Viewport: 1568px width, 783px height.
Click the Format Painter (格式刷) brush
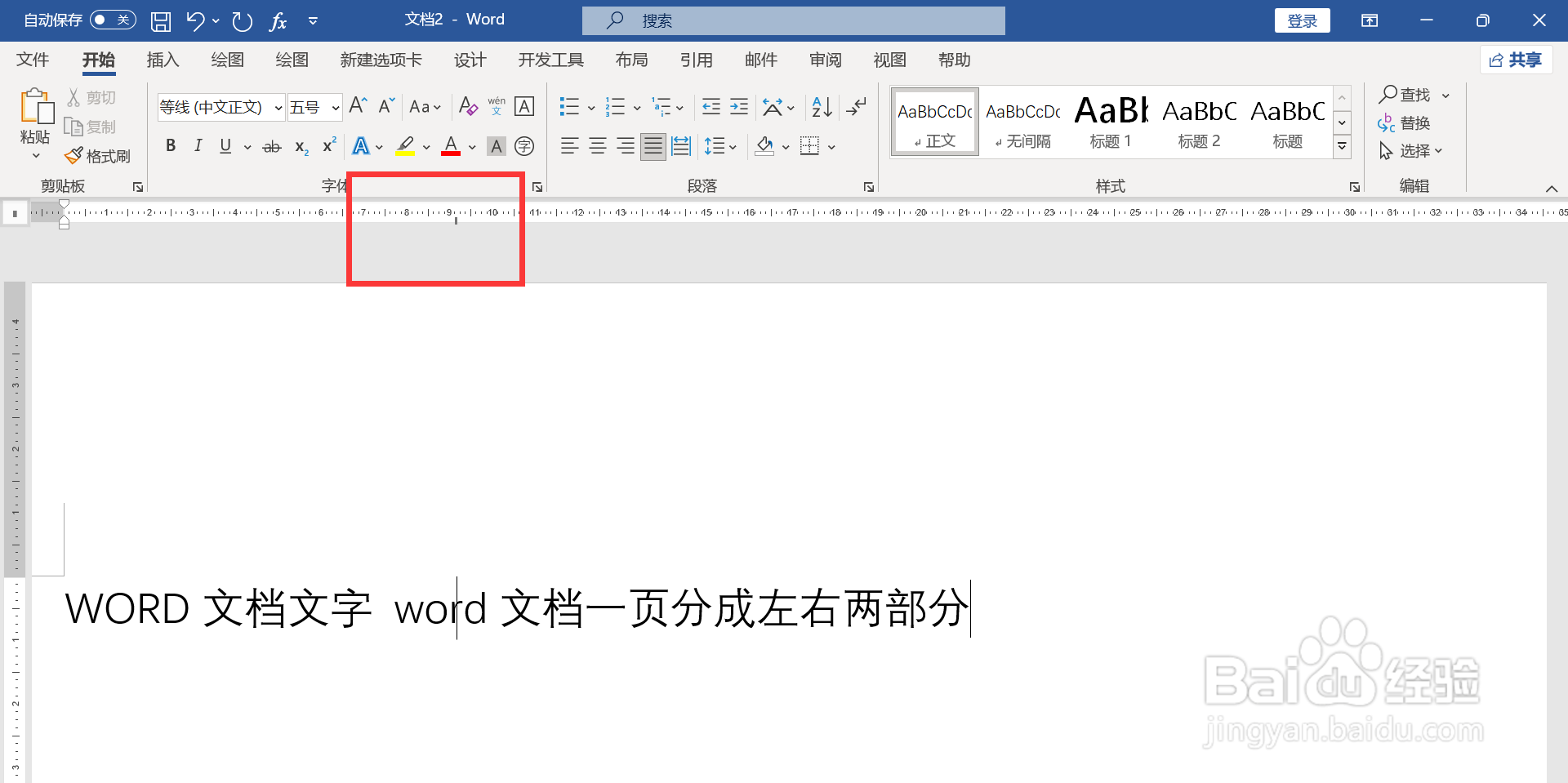coord(74,155)
